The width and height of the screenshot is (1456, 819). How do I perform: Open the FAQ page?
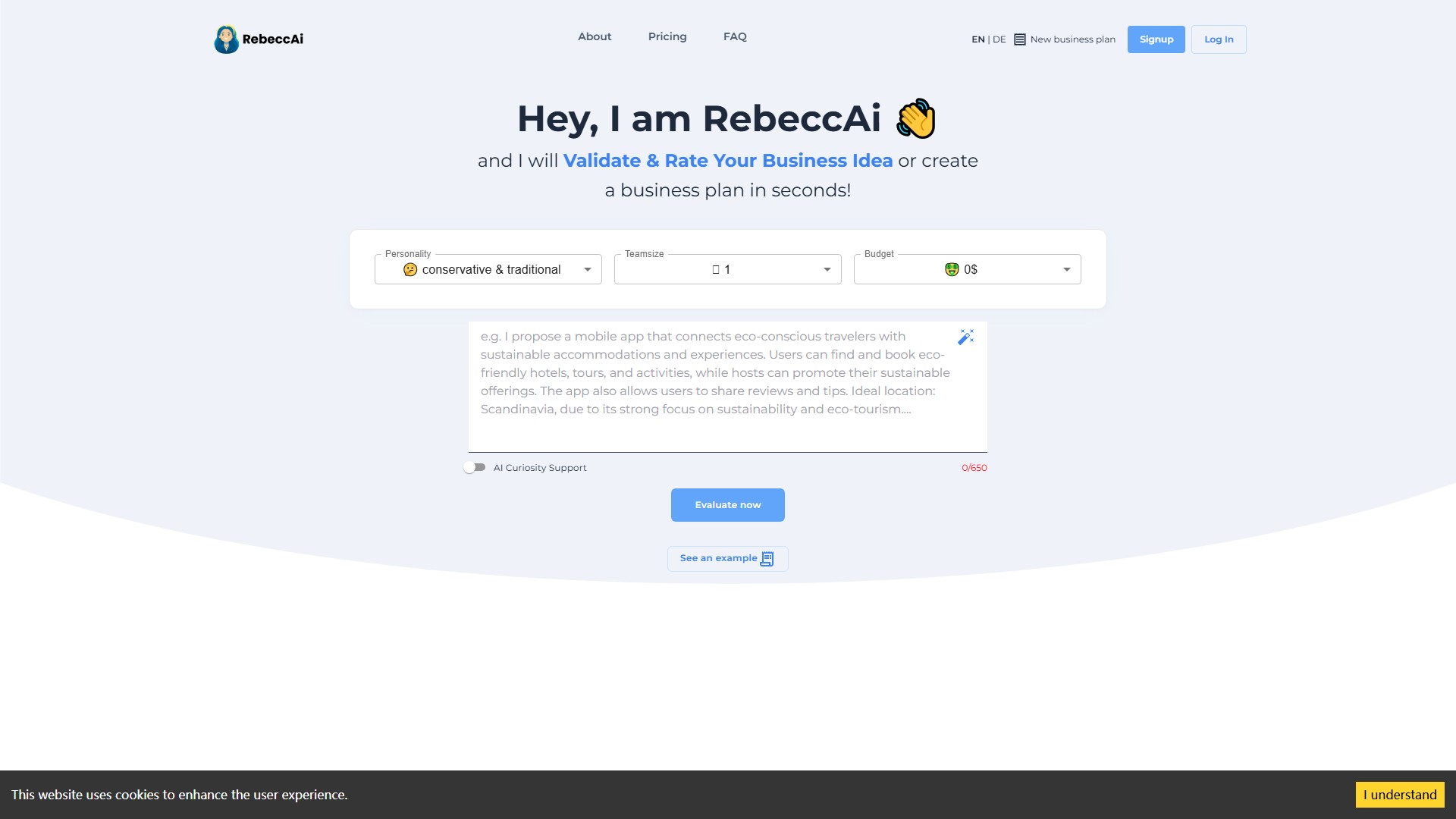coord(734,36)
